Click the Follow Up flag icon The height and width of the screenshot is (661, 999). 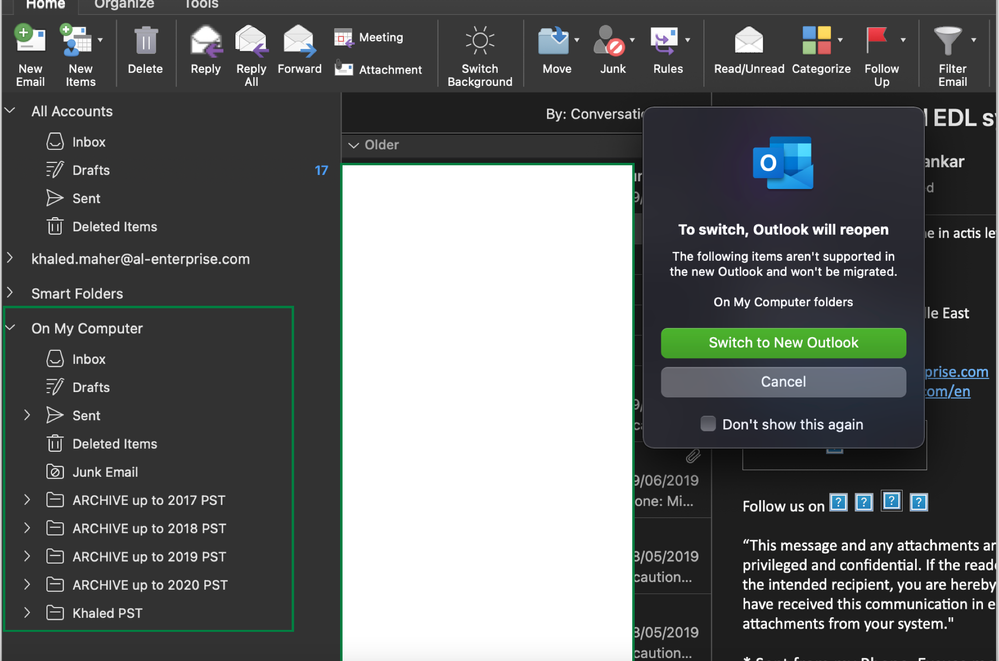[877, 40]
